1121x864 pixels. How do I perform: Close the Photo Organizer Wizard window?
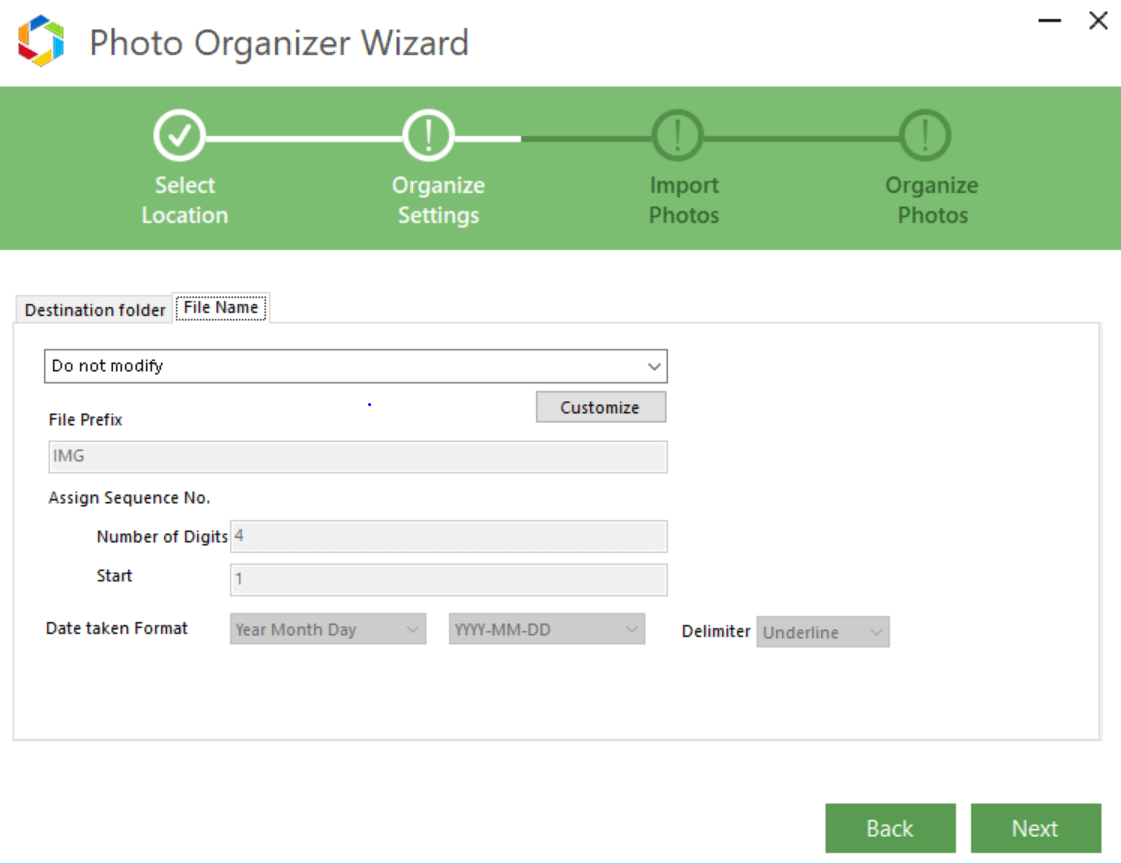pos(1098,21)
